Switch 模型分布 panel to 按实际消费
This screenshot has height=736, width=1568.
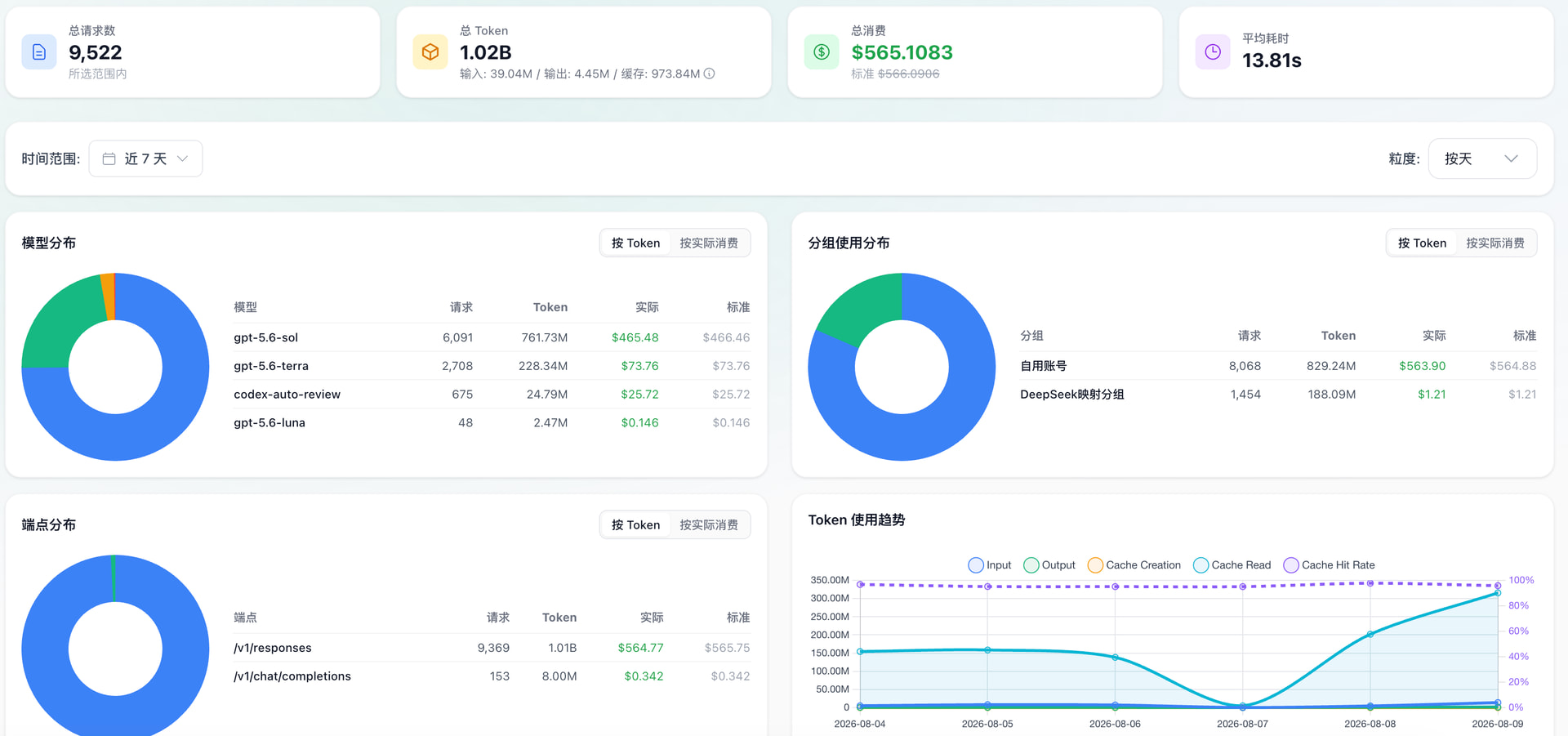coord(709,243)
